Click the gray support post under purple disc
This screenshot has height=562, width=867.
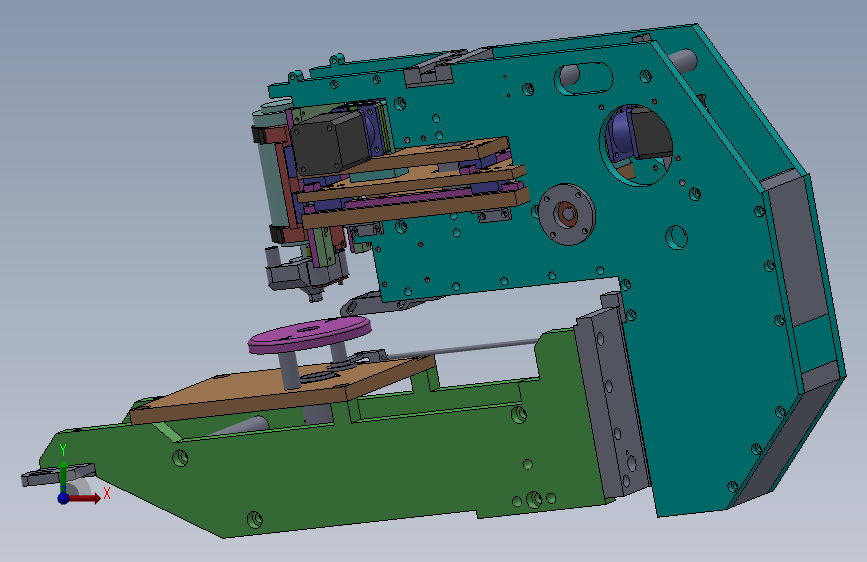[x=289, y=370]
